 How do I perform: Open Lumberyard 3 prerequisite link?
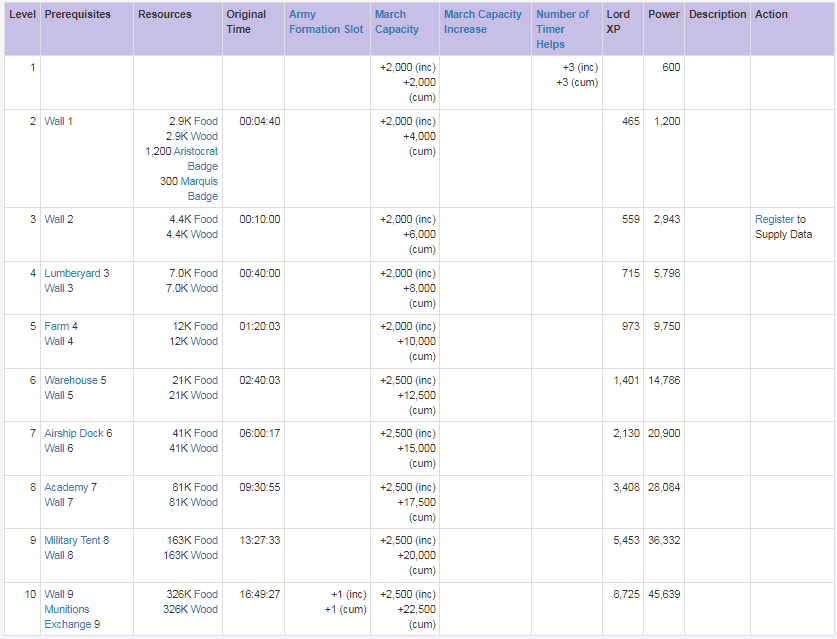coord(72,273)
